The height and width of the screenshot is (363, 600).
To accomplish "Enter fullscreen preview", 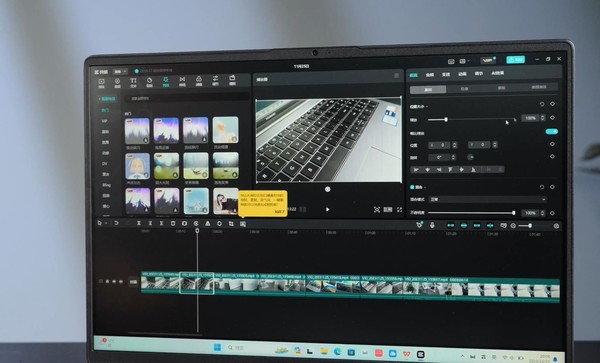I will tap(399, 210).
